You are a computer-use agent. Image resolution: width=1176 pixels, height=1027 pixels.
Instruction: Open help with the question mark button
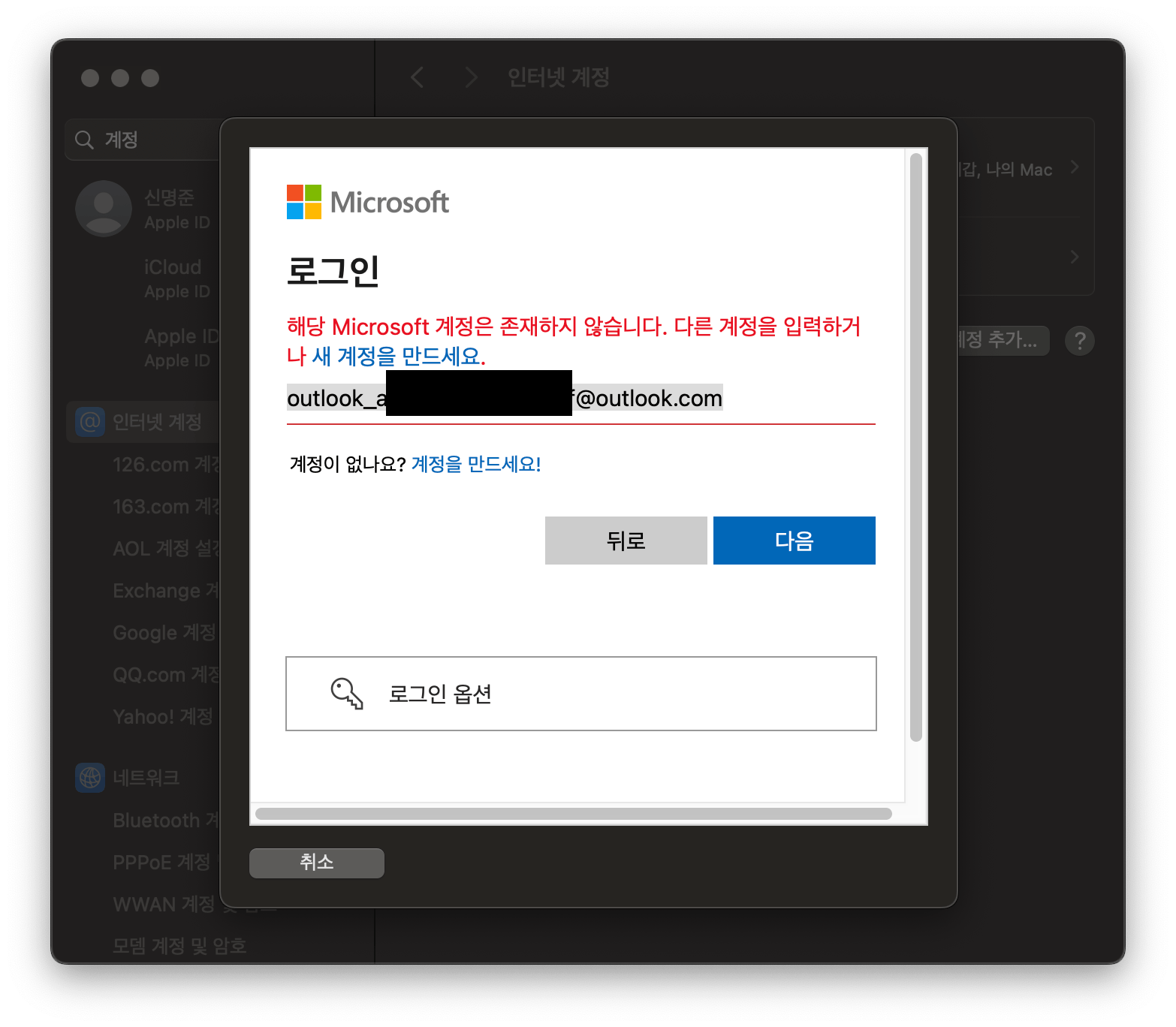(1080, 341)
